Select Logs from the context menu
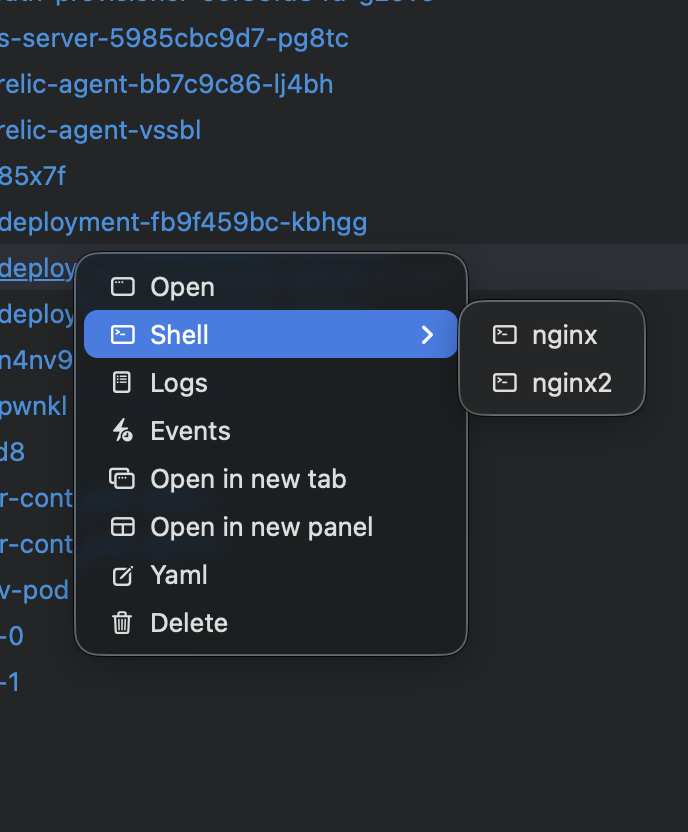Image resolution: width=688 pixels, height=832 pixels. point(178,382)
